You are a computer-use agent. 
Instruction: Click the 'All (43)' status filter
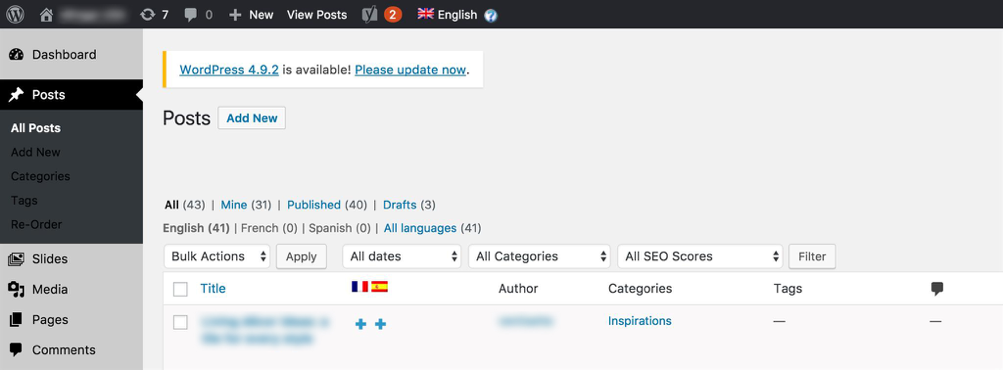pyautogui.click(x=185, y=205)
